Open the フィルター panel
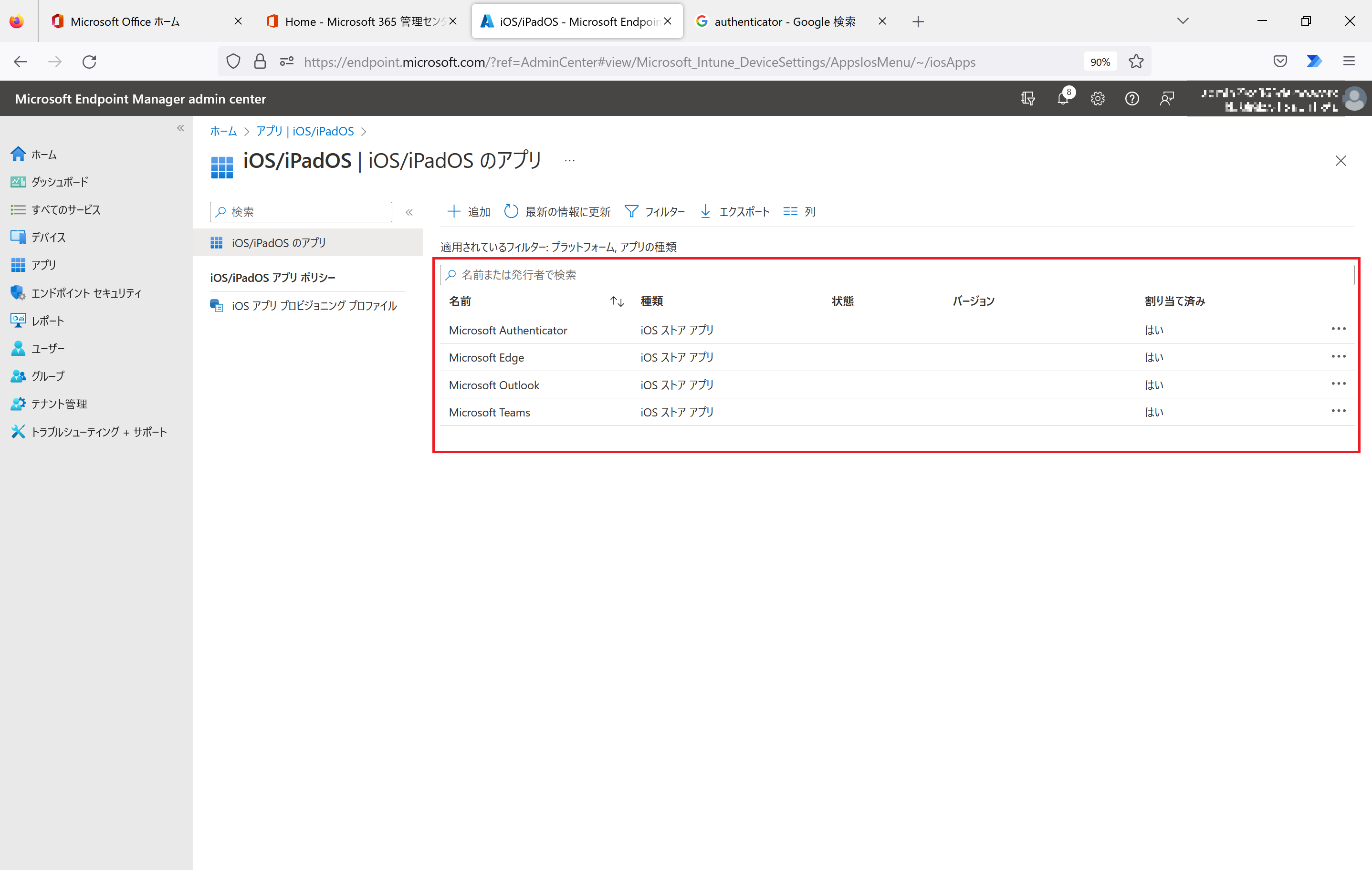Image resolution: width=1372 pixels, height=872 pixels. (655, 212)
